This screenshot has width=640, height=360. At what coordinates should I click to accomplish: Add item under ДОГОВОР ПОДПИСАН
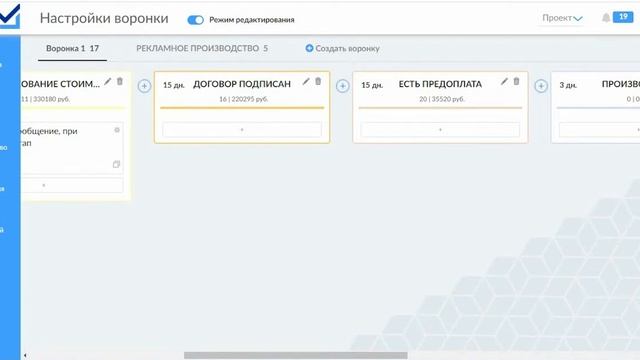tap(242, 130)
